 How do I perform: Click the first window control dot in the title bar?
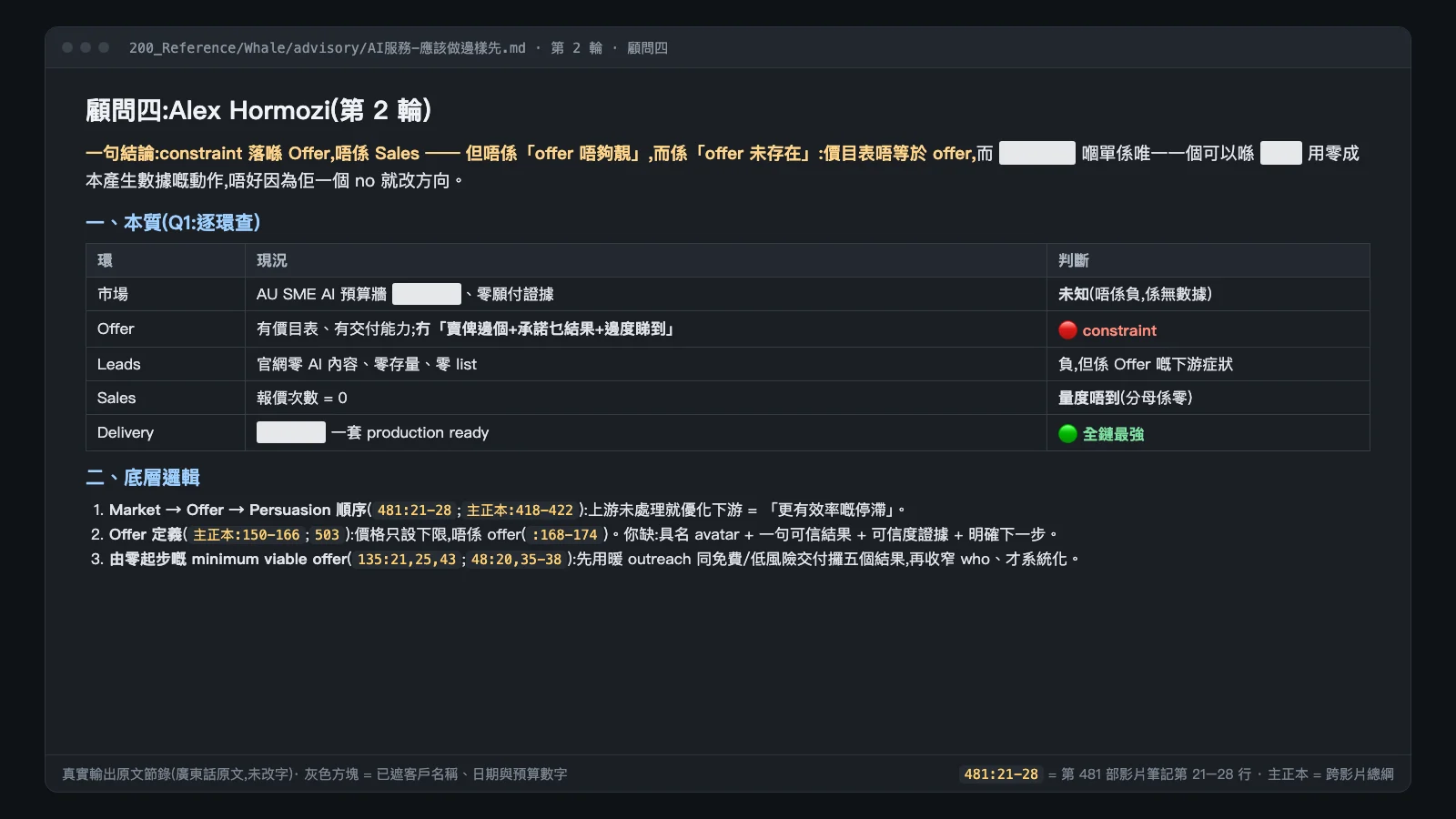point(67,47)
